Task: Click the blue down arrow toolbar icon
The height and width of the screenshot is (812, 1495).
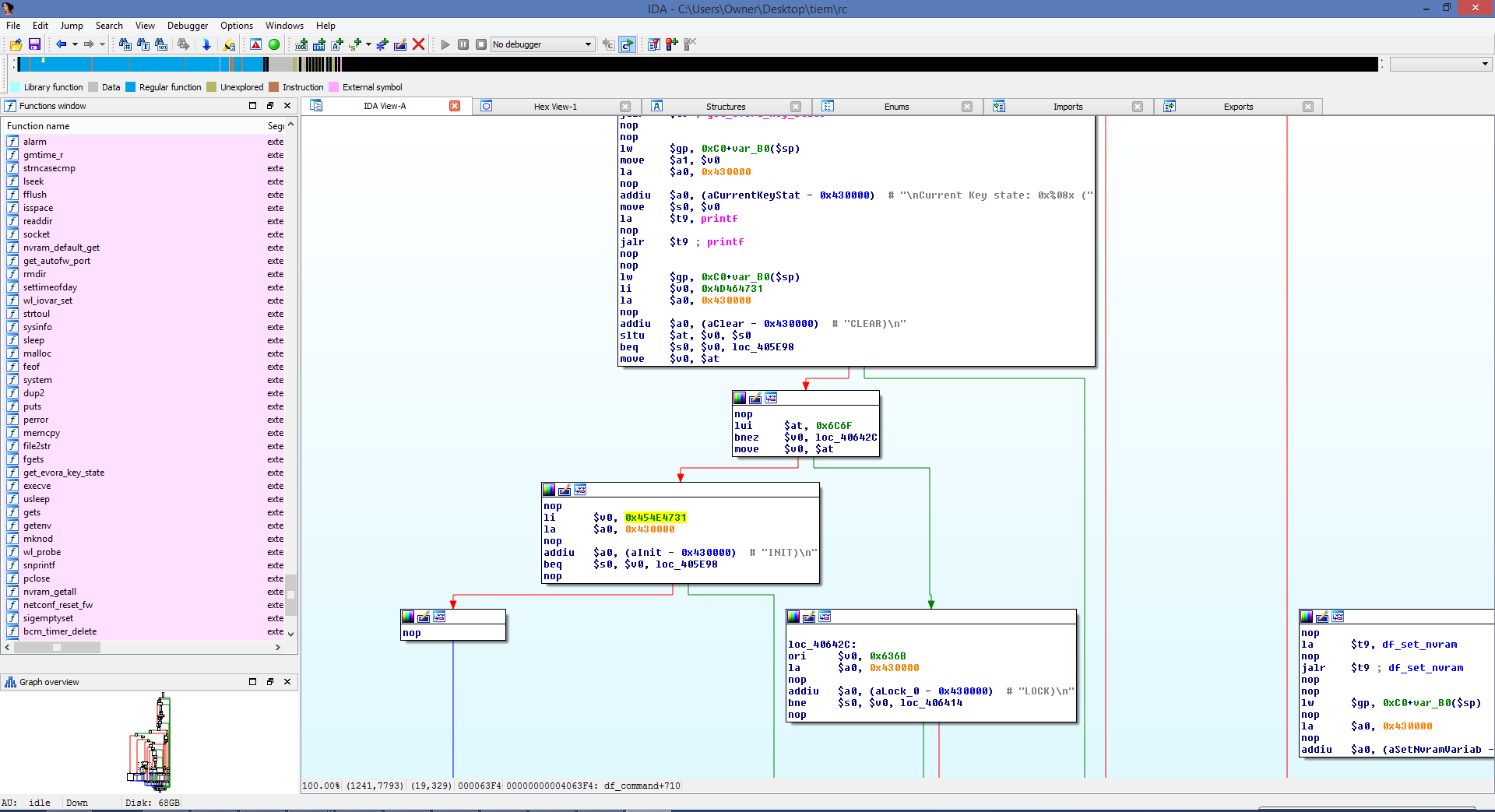Action: (x=206, y=44)
